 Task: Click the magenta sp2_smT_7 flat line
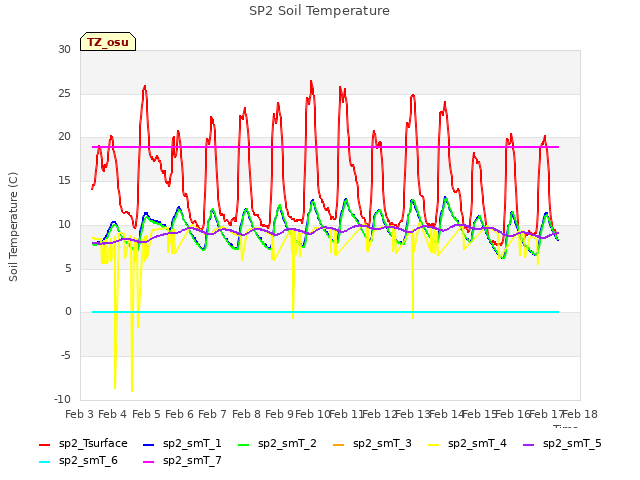[x=325, y=147]
